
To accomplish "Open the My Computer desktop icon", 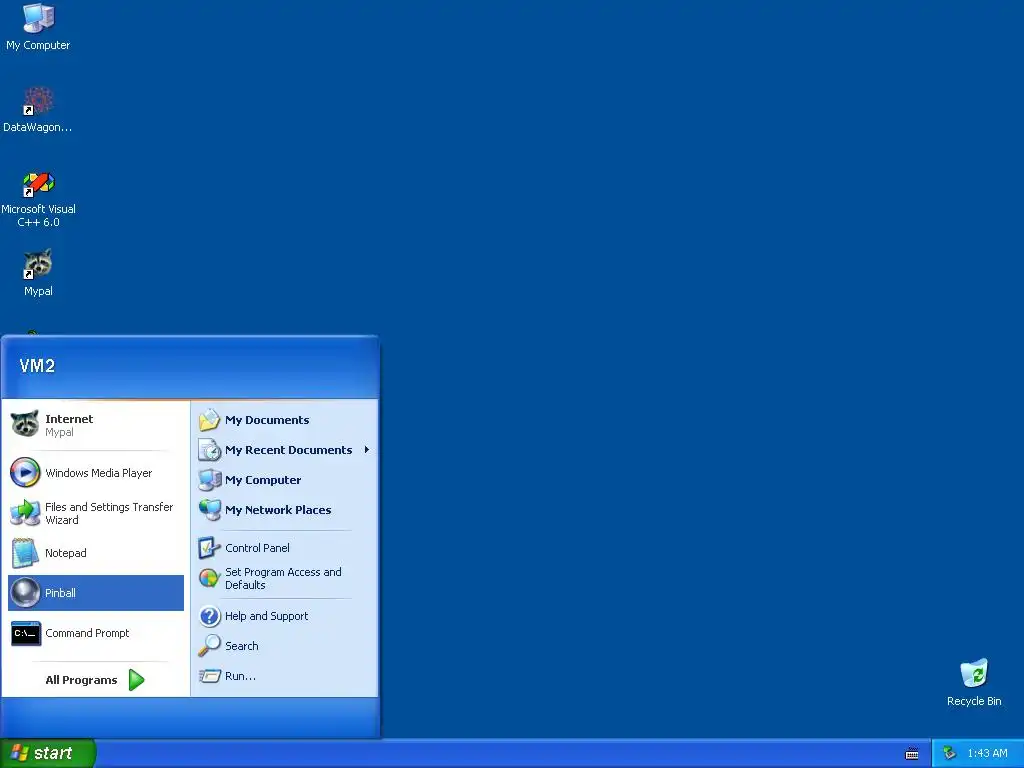I will pyautogui.click(x=38, y=27).
